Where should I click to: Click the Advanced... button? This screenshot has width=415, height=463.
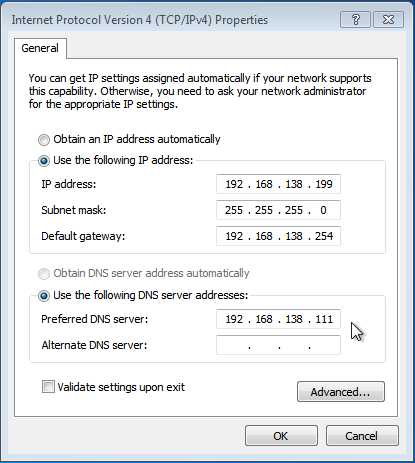point(341,392)
